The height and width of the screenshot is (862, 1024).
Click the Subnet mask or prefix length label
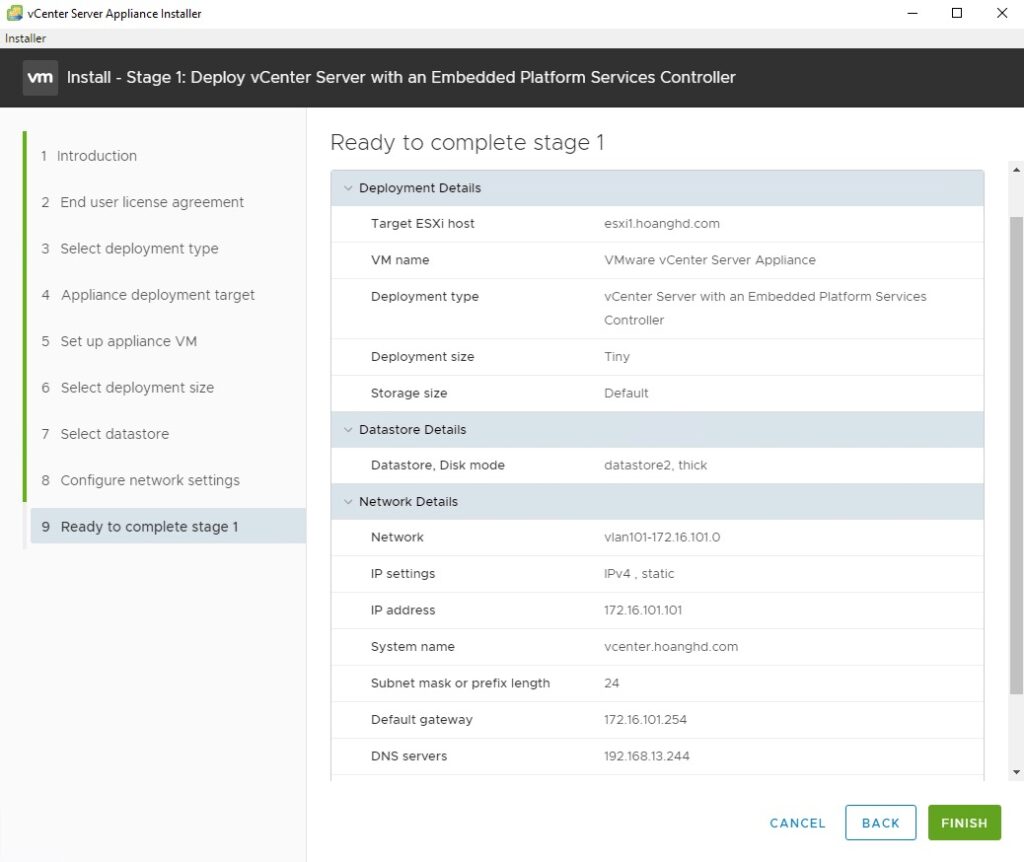point(460,683)
